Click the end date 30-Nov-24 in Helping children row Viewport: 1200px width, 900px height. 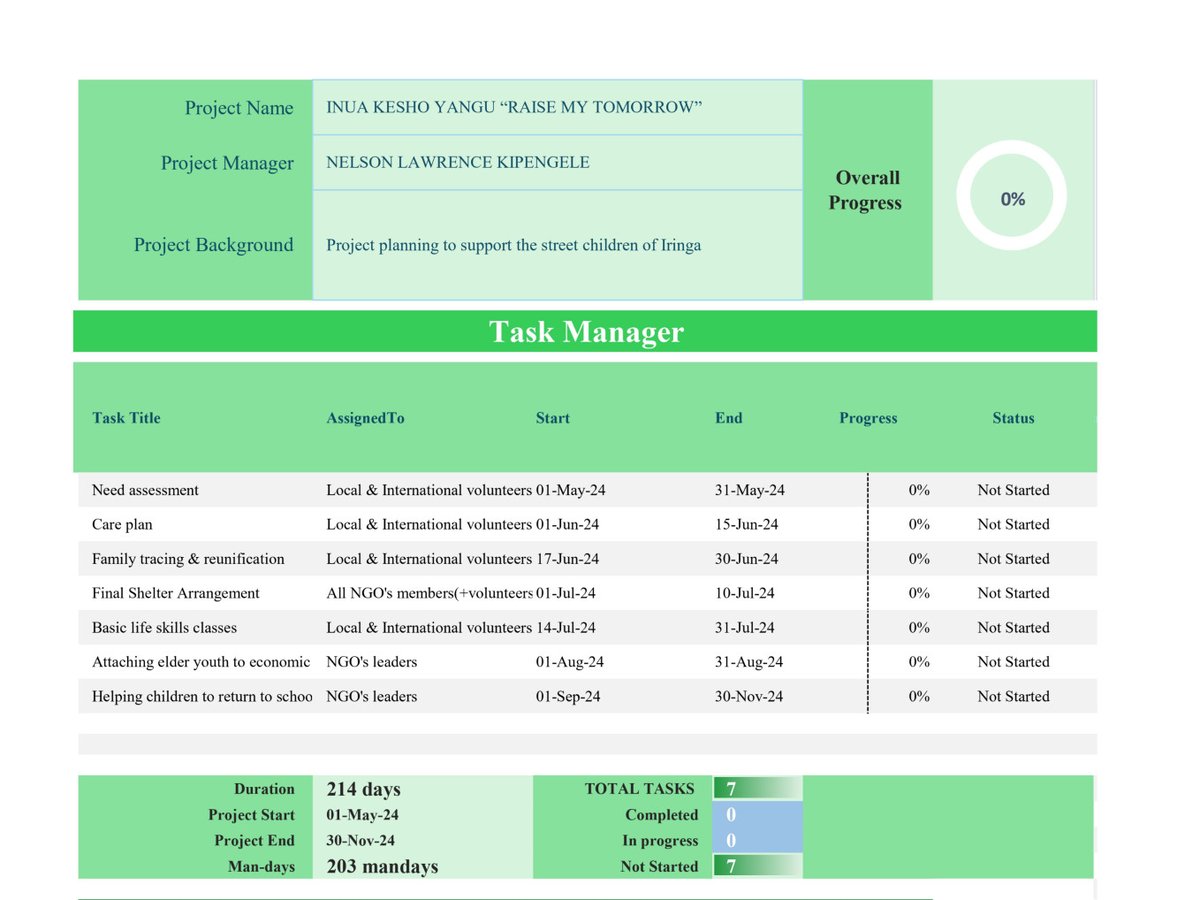tap(749, 696)
